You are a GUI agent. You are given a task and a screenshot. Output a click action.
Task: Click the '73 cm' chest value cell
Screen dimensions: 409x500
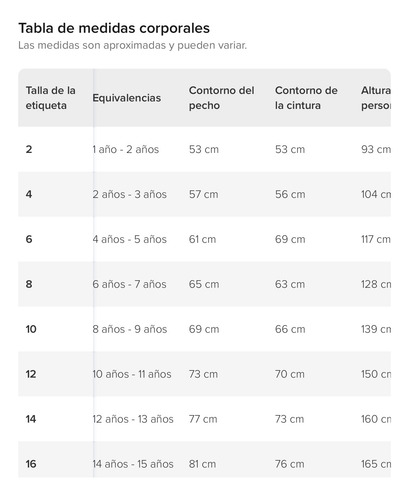tap(203, 374)
